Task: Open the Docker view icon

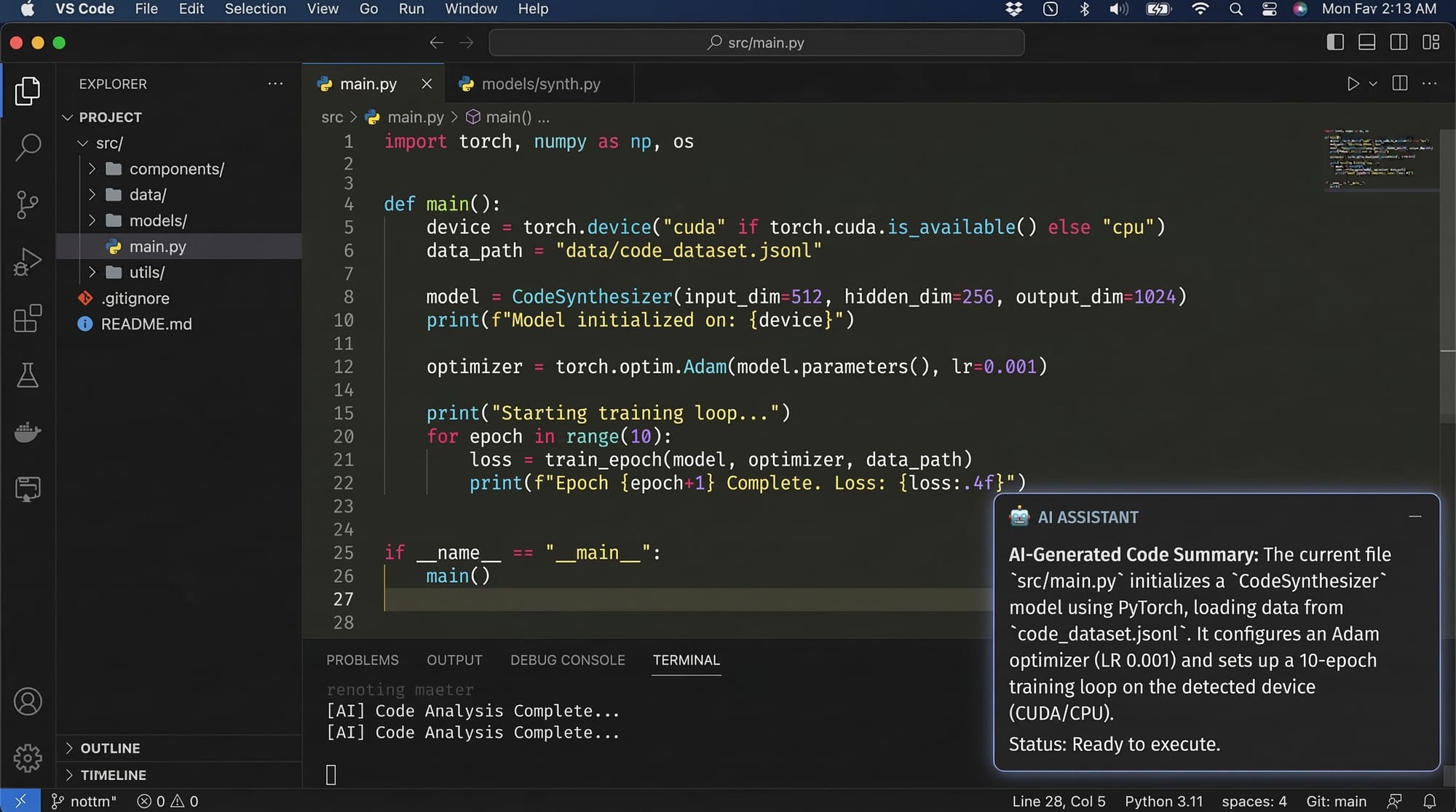Action: (x=28, y=432)
